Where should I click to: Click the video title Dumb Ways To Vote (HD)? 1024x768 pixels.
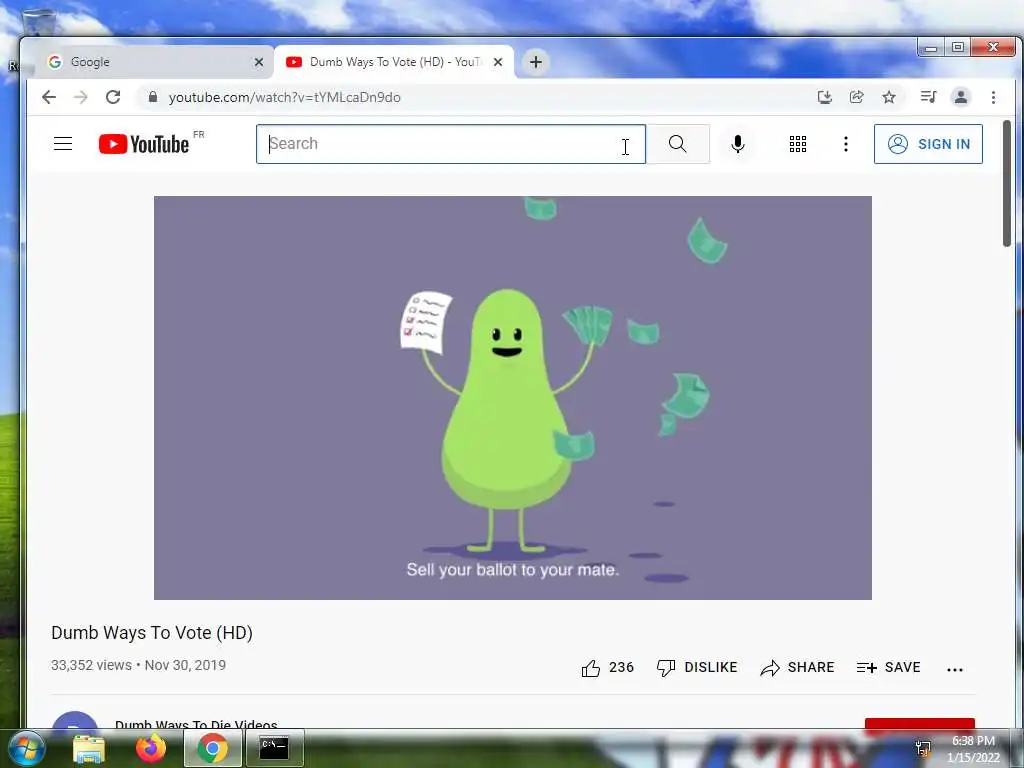coord(152,633)
